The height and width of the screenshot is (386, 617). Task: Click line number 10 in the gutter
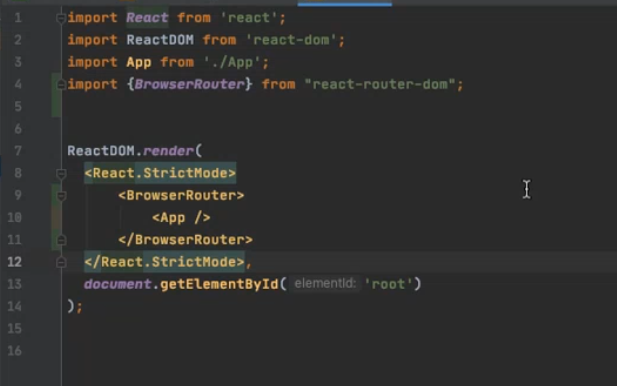pyautogui.click(x=15, y=218)
